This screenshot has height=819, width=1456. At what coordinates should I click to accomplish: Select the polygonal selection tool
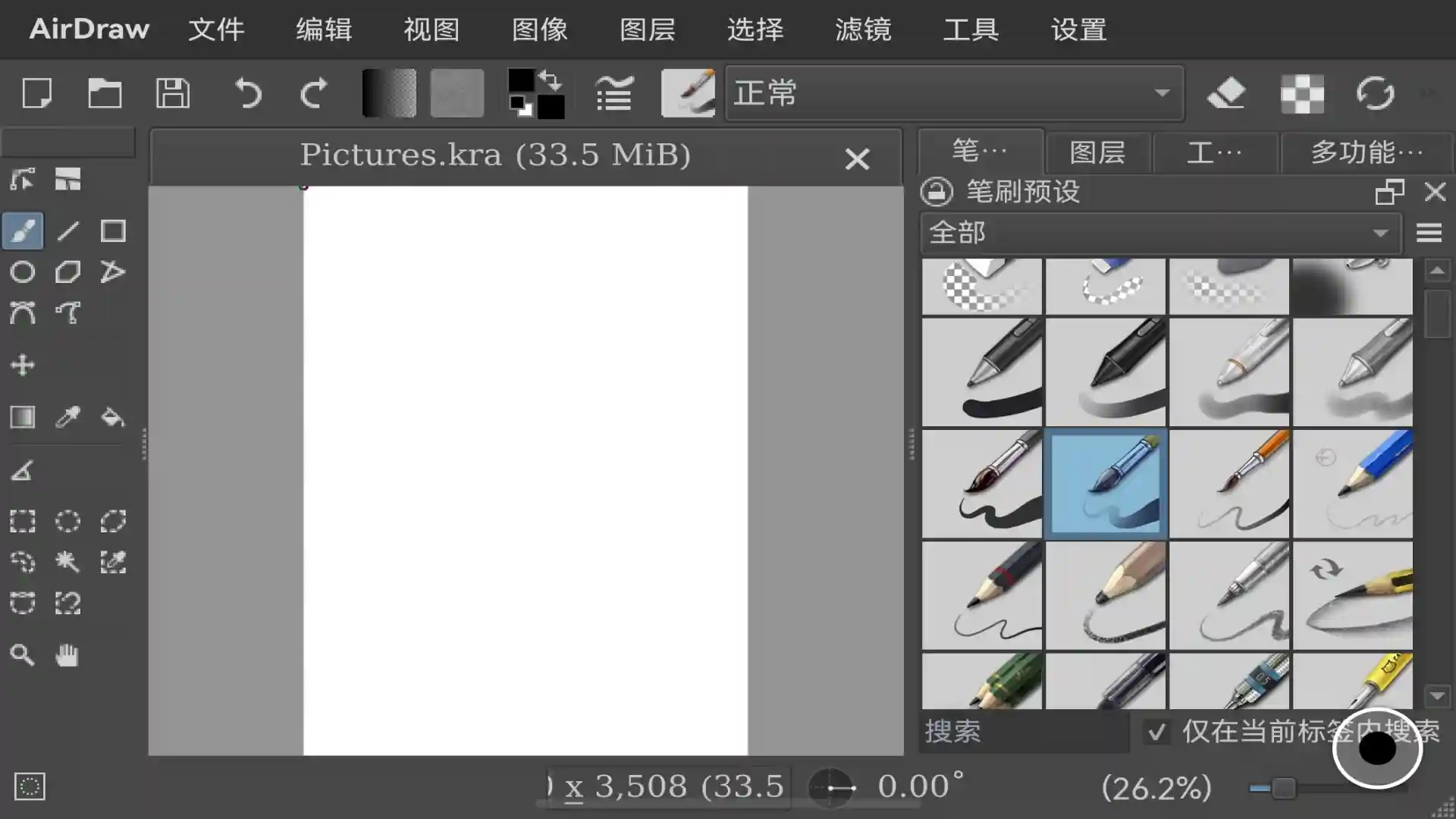tap(113, 521)
